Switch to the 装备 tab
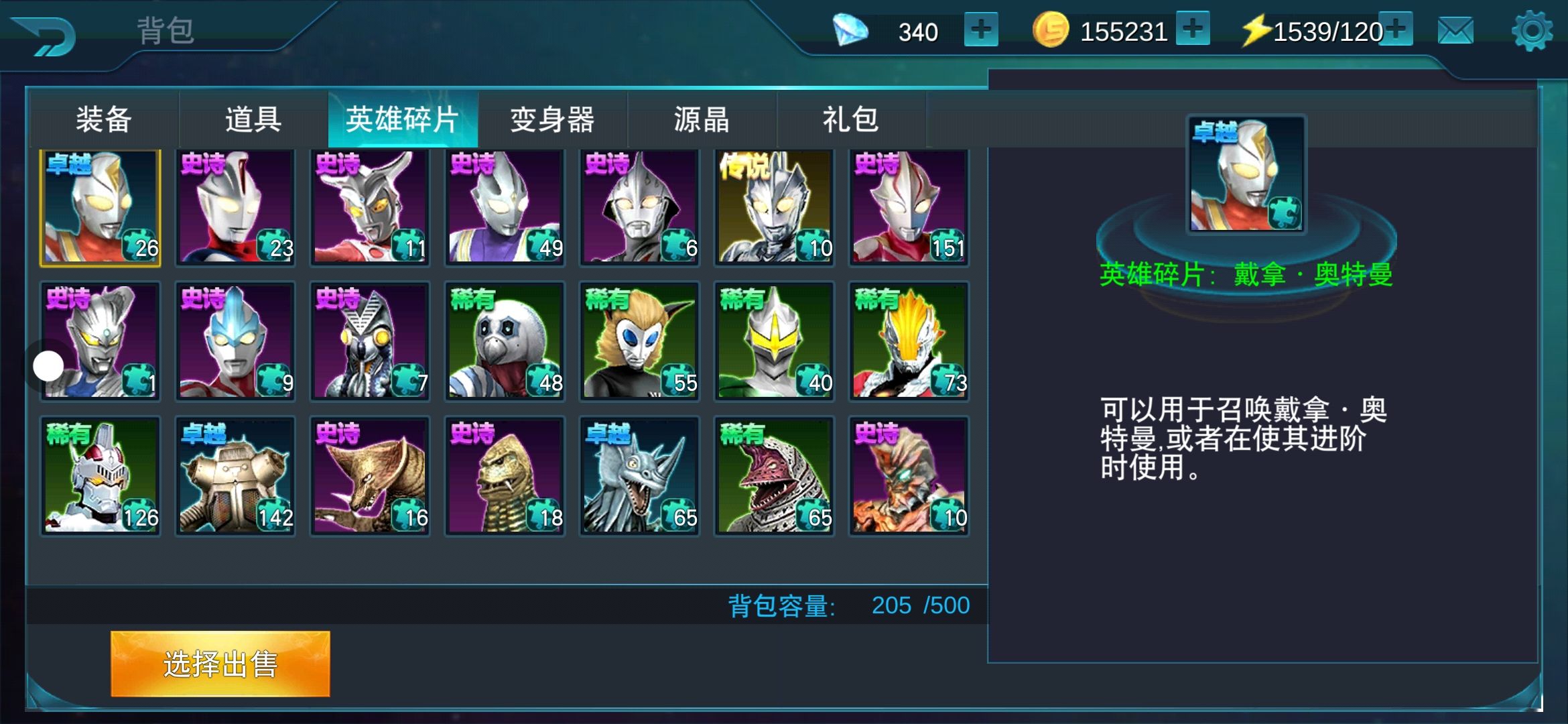The width and height of the screenshot is (1568, 724). [x=104, y=119]
